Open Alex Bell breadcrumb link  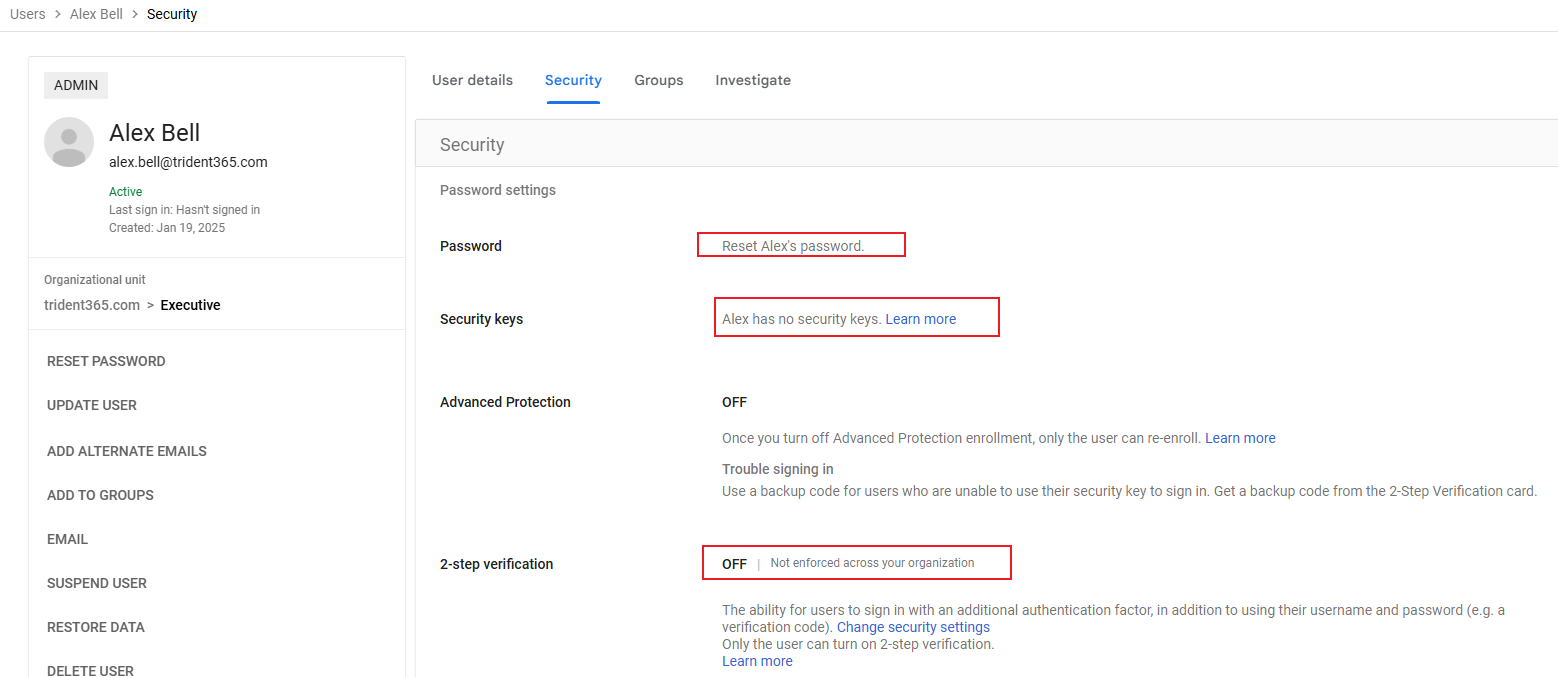pyautogui.click(x=96, y=14)
